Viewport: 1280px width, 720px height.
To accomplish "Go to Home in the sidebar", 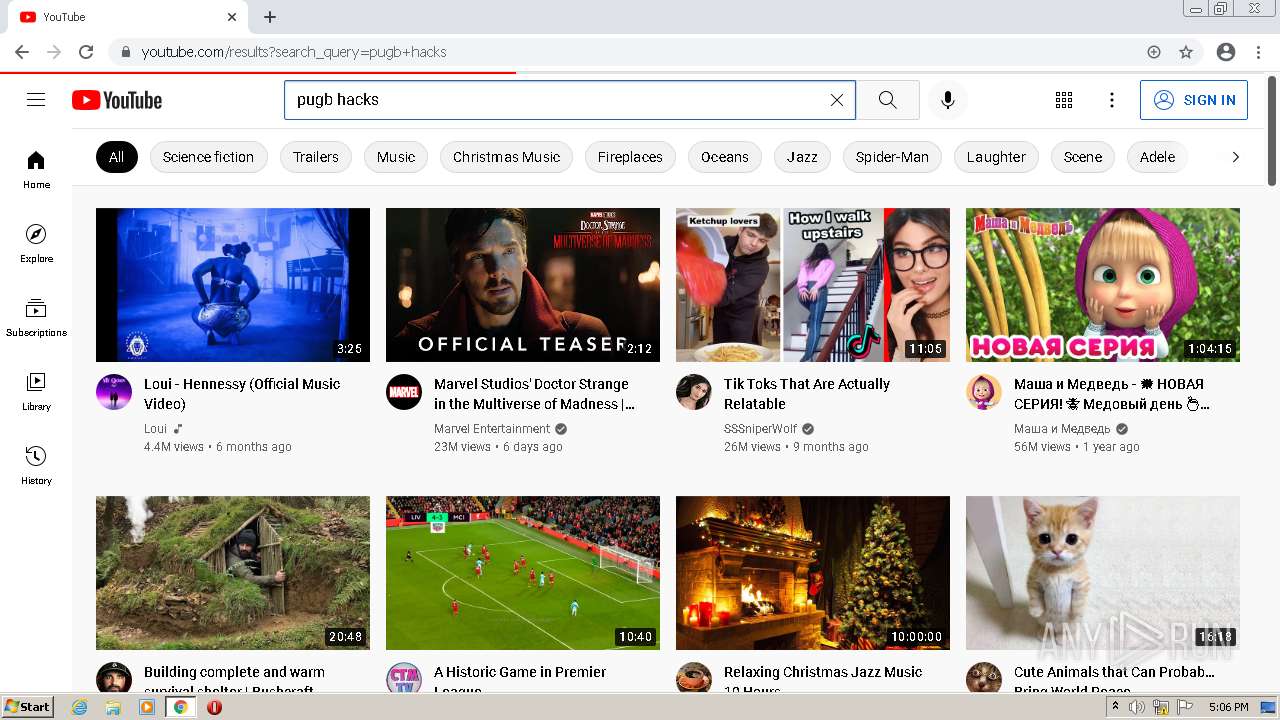I will pyautogui.click(x=36, y=169).
